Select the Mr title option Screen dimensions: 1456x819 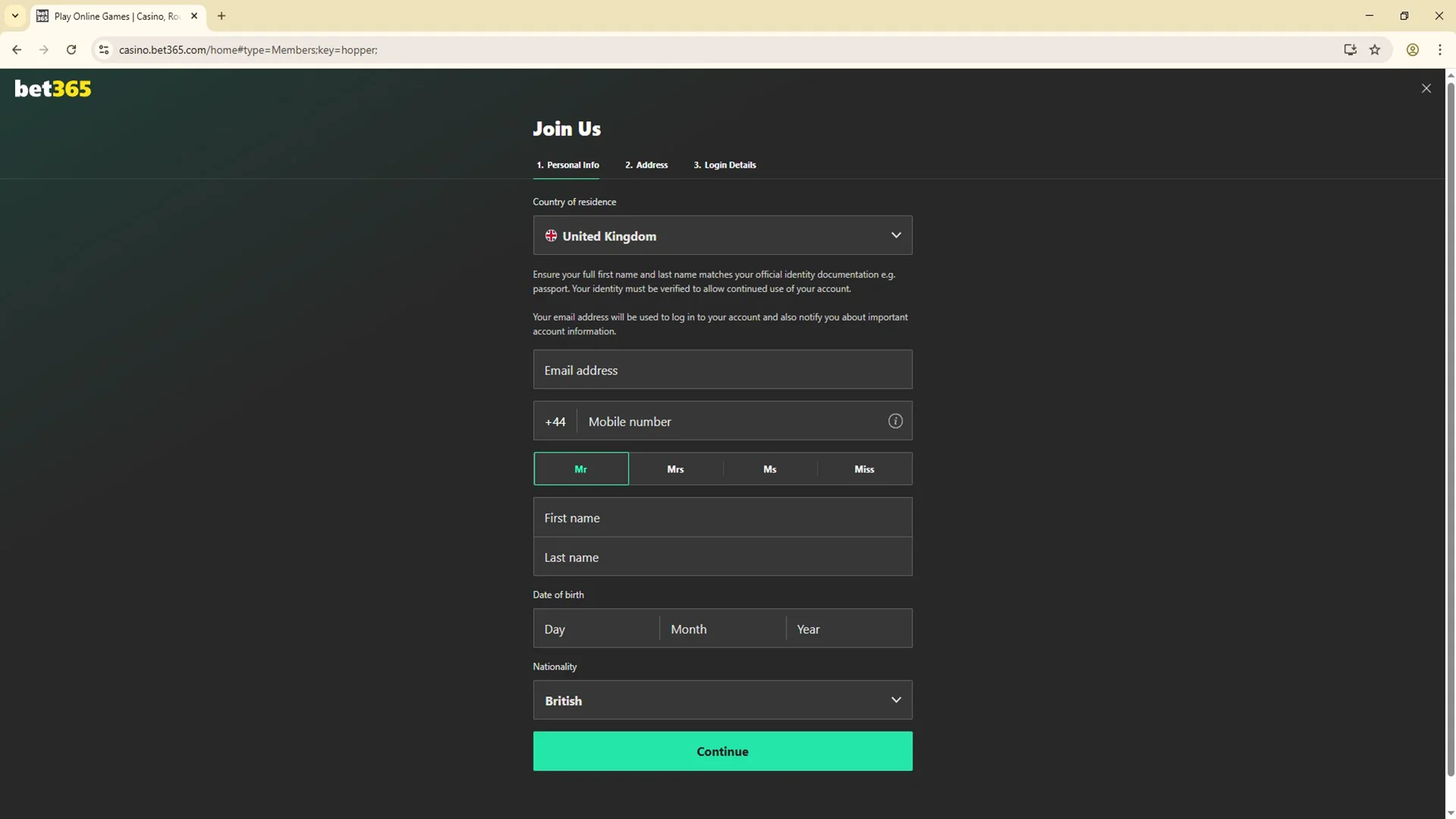point(581,469)
